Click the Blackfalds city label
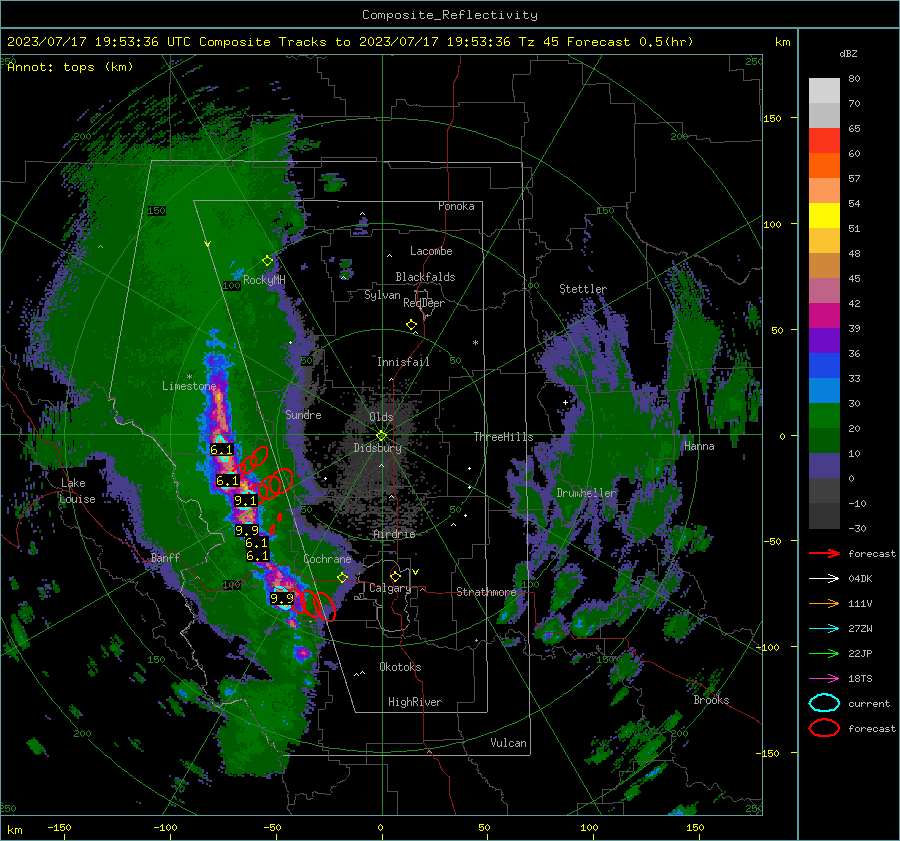Image resolution: width=900 pixels, height=841 pixels. coord(425,277)
